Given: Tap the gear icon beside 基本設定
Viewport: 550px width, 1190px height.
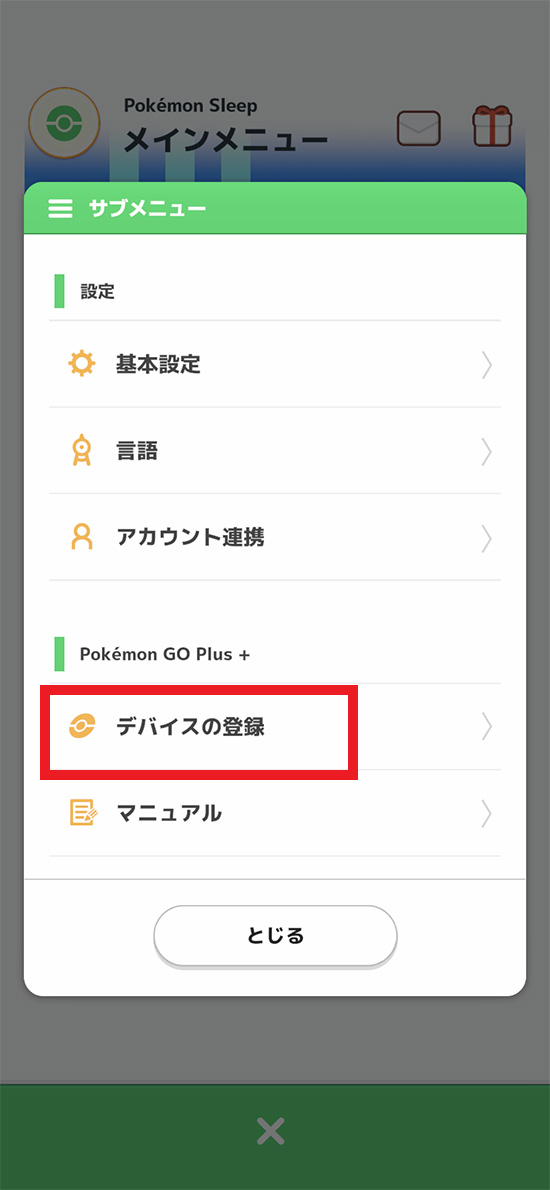Looking at the screenshot, I should click(81, 364).
